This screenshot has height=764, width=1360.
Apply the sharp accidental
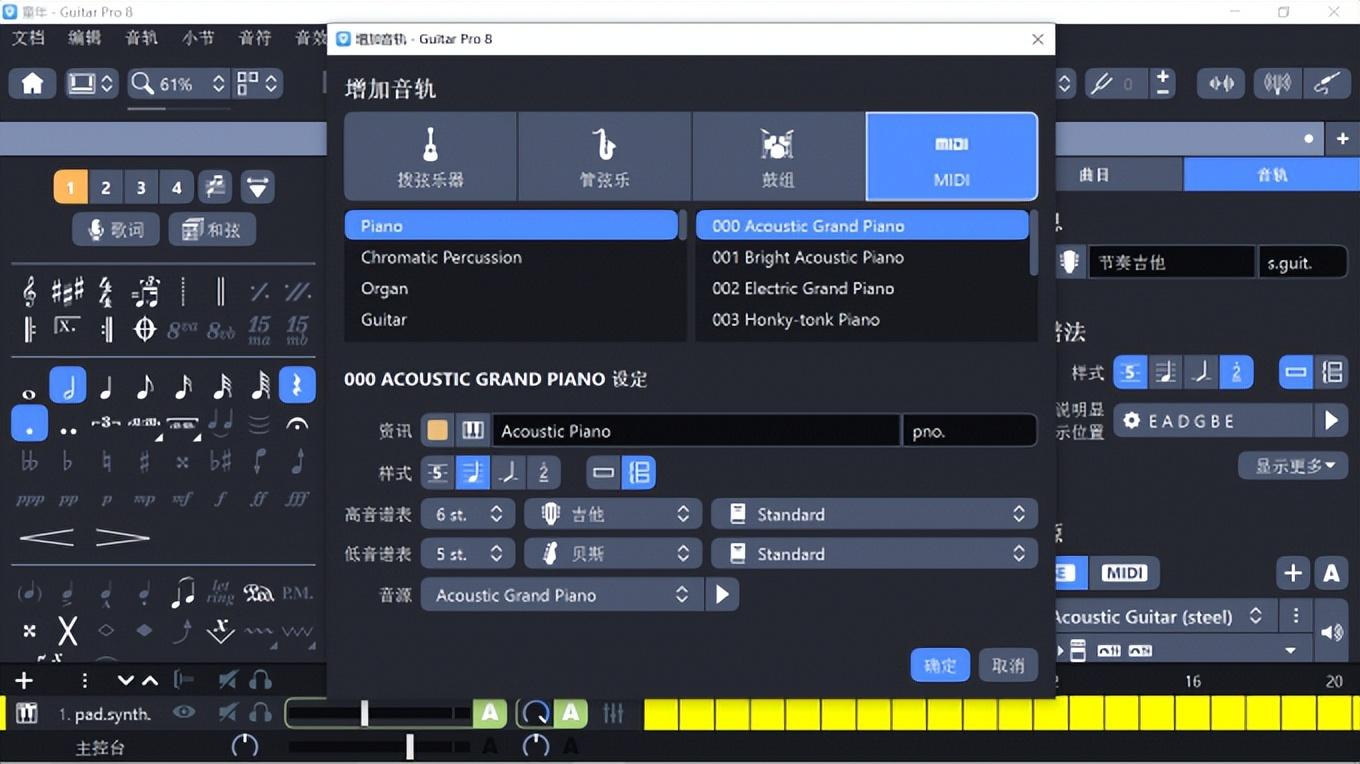145,462
